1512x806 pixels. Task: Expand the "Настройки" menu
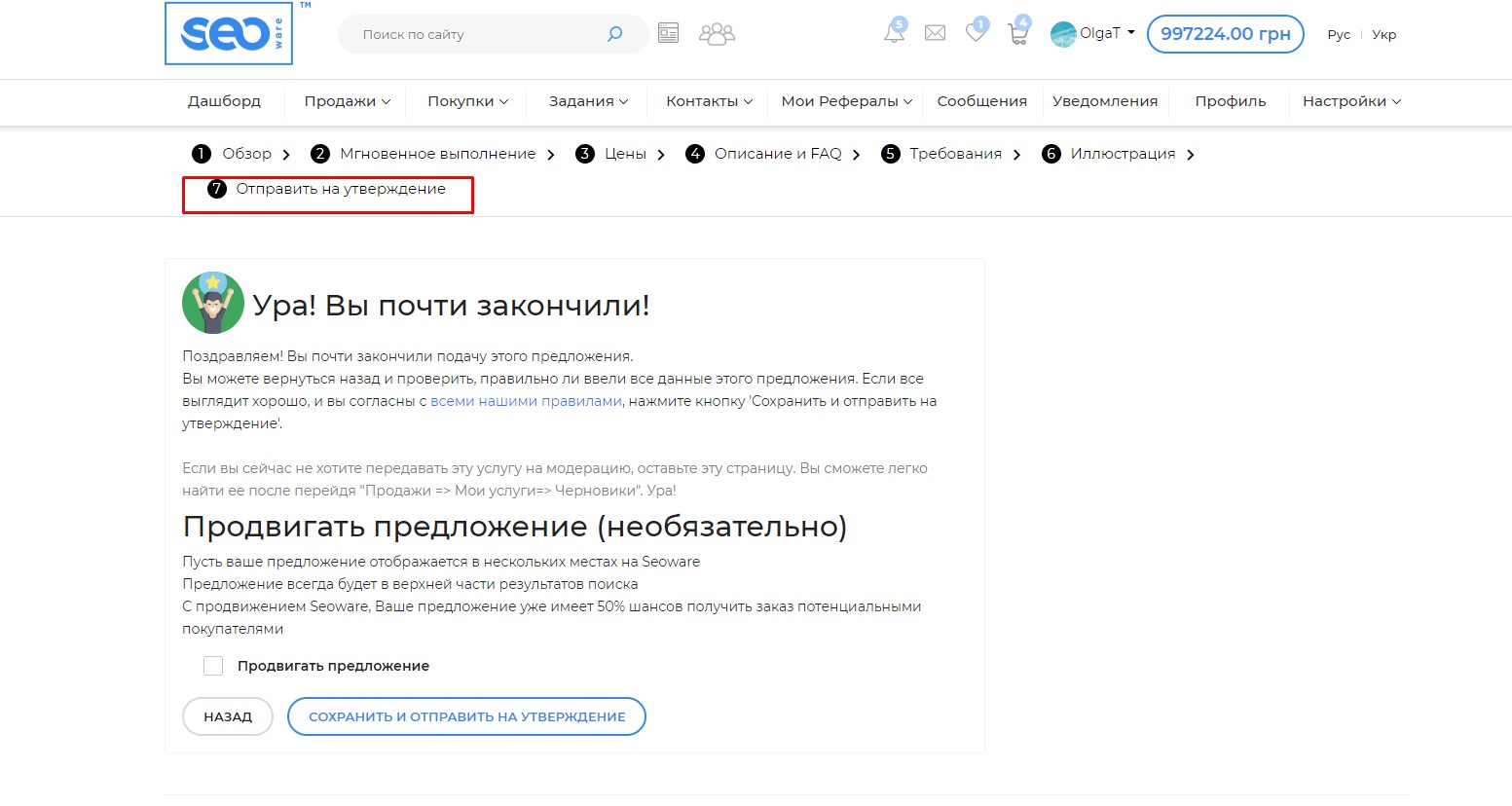(1351, 101)
